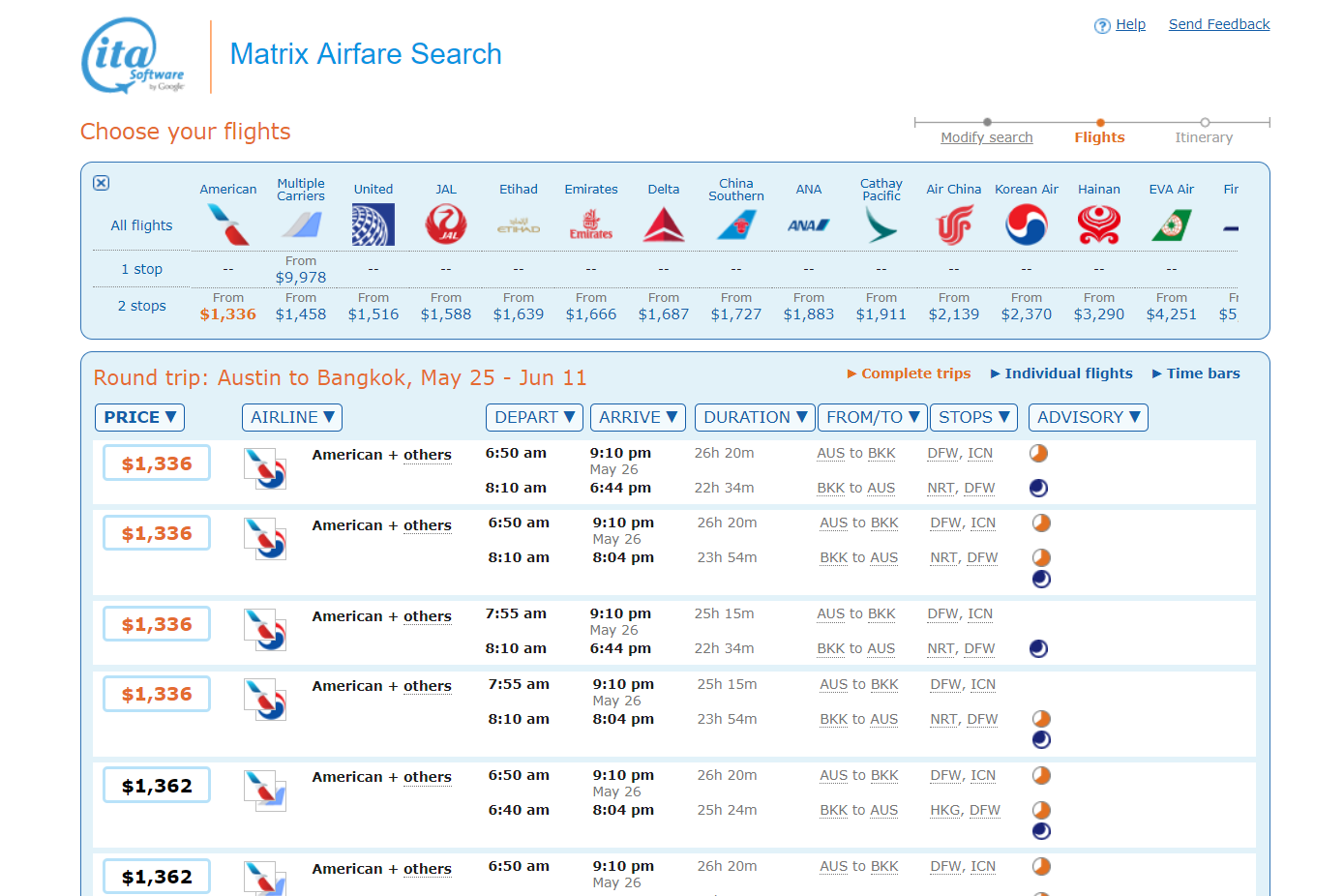Select first $1,336 price button
The width and height of the screenshot is (1344, 896).
(157, 463)
